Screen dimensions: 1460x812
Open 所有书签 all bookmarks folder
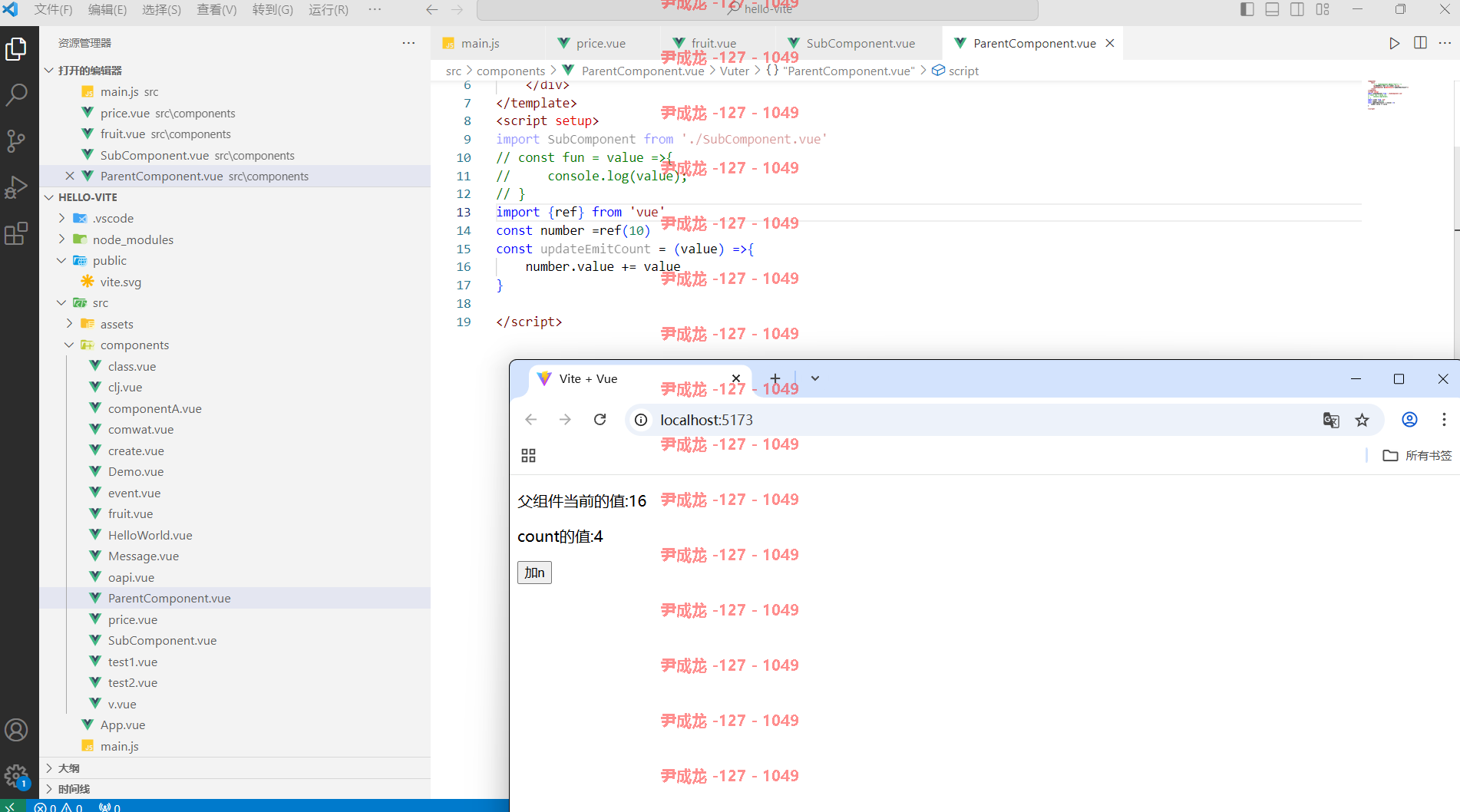[x=1417, y=456]
